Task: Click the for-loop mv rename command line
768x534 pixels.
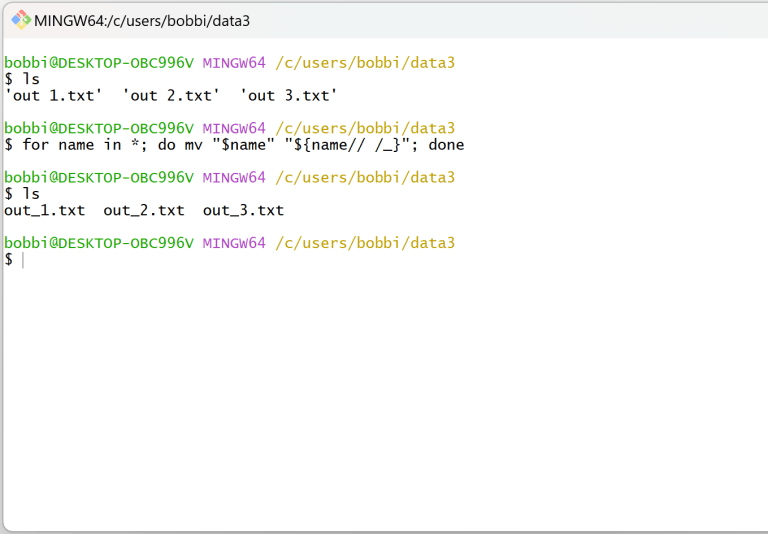Action: click(235, 145)
